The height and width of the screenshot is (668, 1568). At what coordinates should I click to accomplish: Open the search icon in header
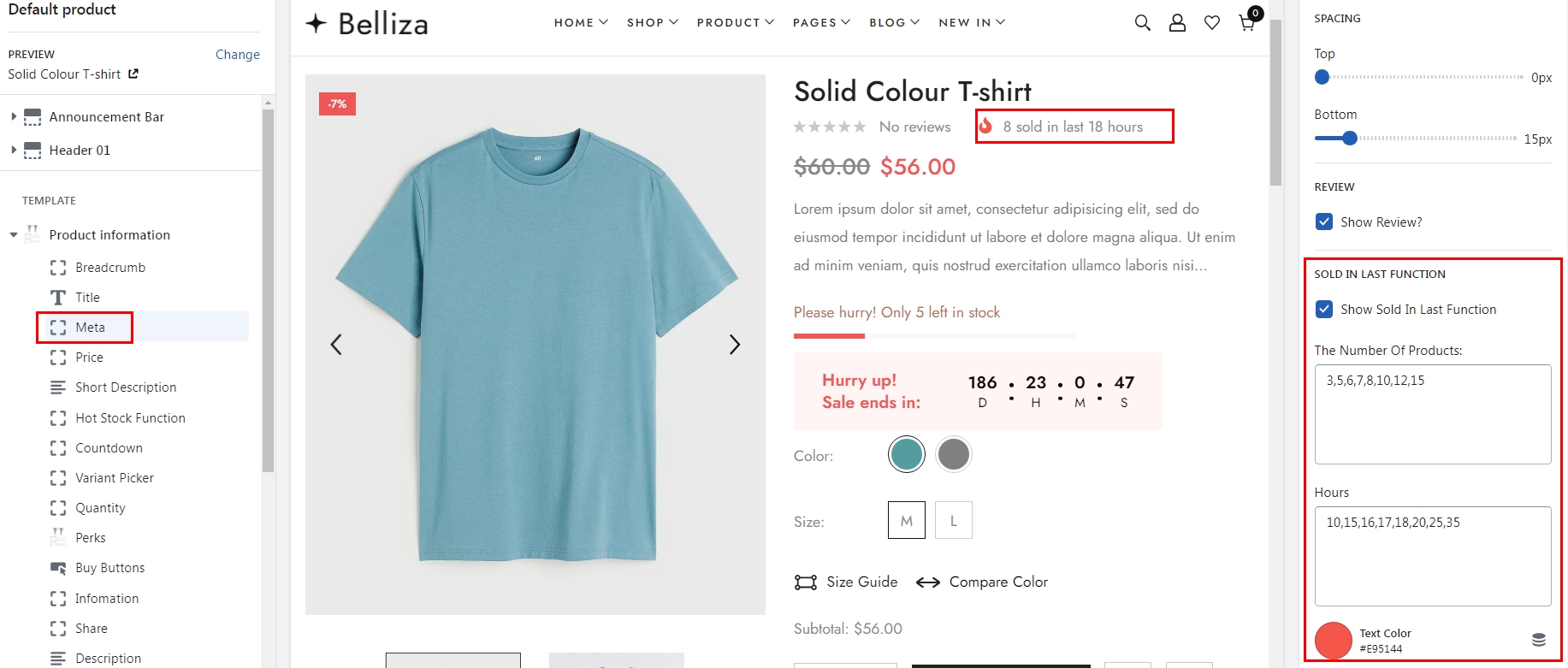(x=1142, y=23)
